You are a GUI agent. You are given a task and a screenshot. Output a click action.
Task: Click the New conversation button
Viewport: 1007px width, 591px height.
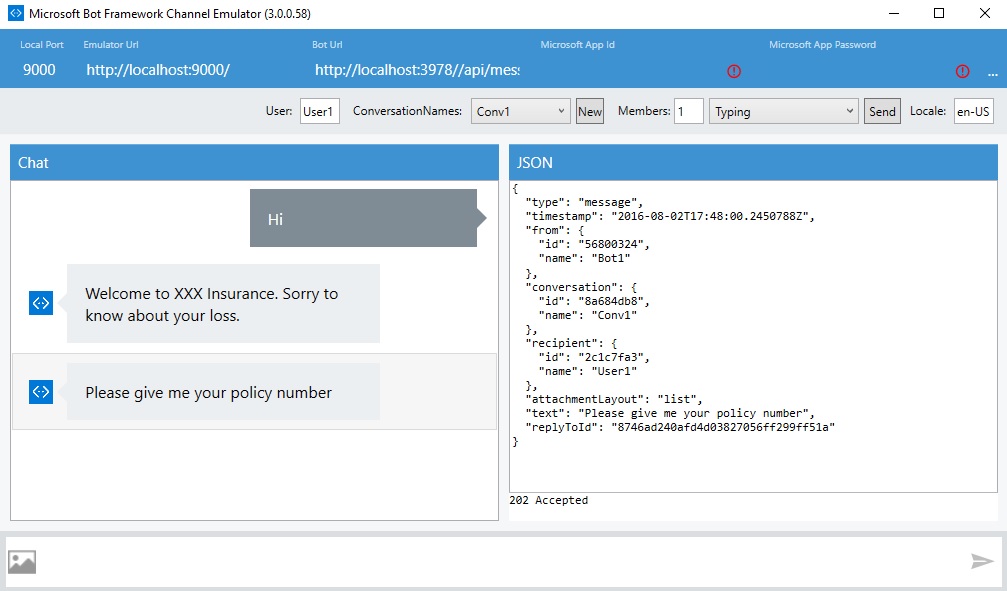(x=590, y=111)
